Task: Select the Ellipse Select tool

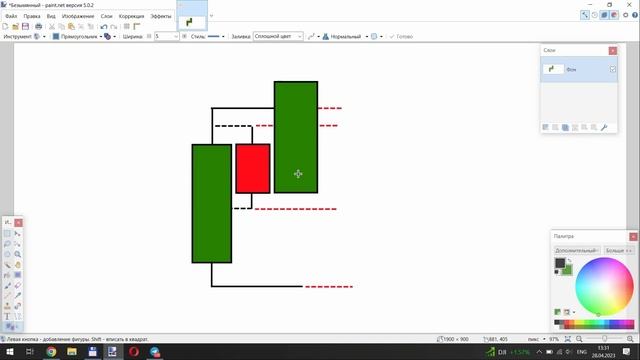Action: pyautogui.click(x=7, y=254)
